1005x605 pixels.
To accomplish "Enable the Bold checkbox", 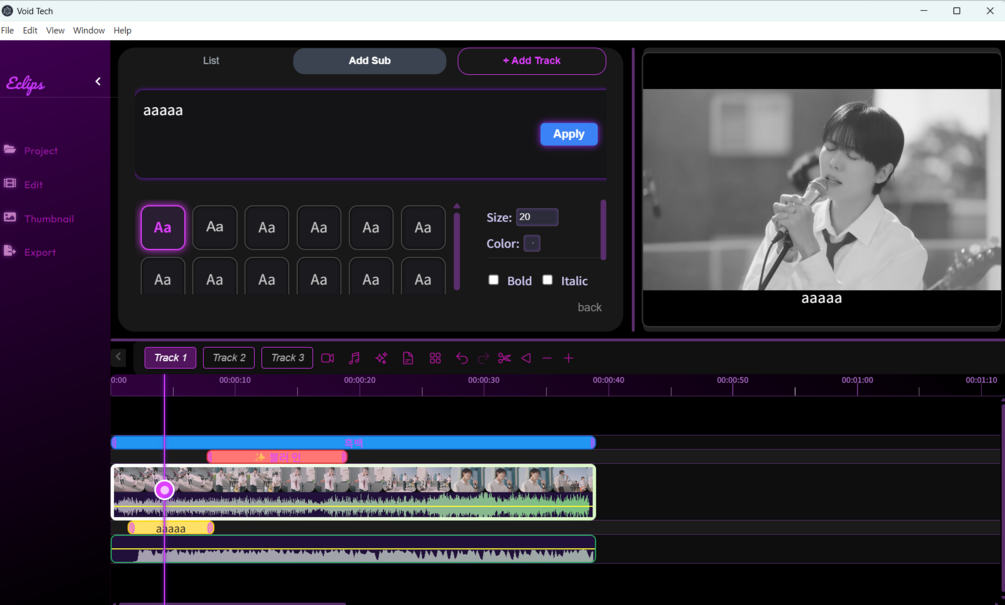I will pyautogui.click(x=494, y=280).
